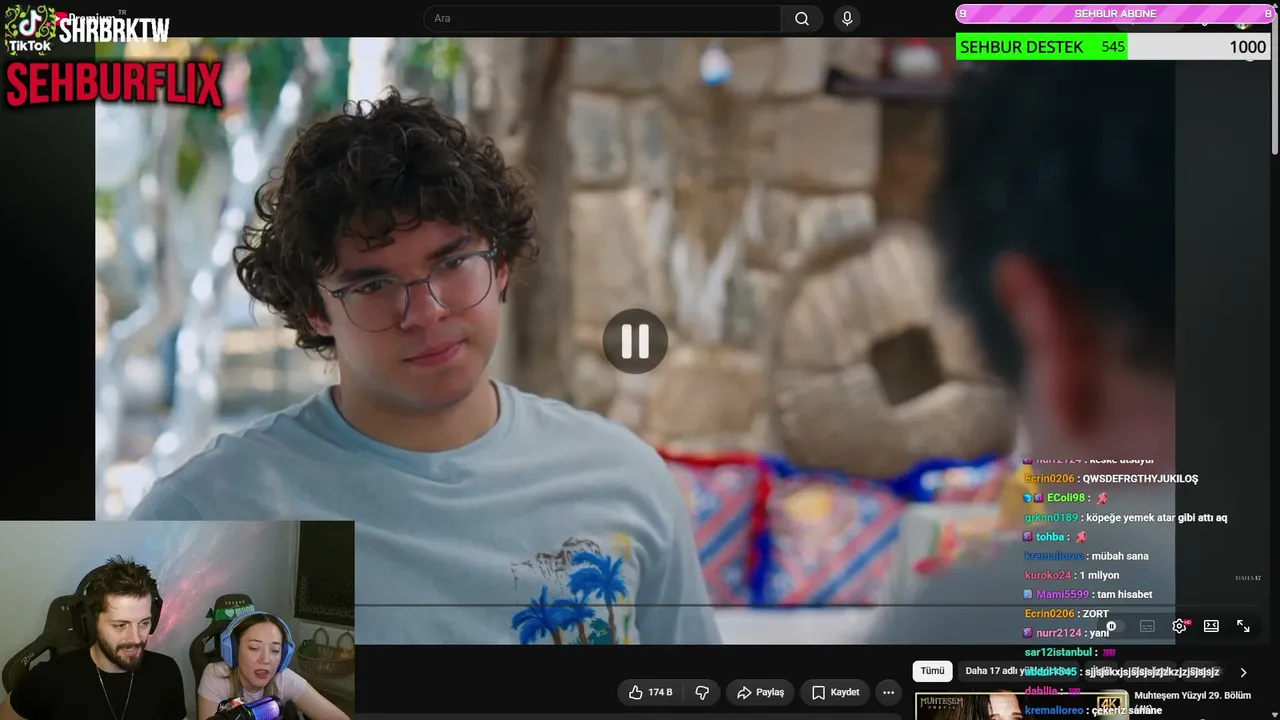Viewport: 1280px width, 720px height.
Task: Toggle subtitles (closed captions) button
Action: (1147, 626)
